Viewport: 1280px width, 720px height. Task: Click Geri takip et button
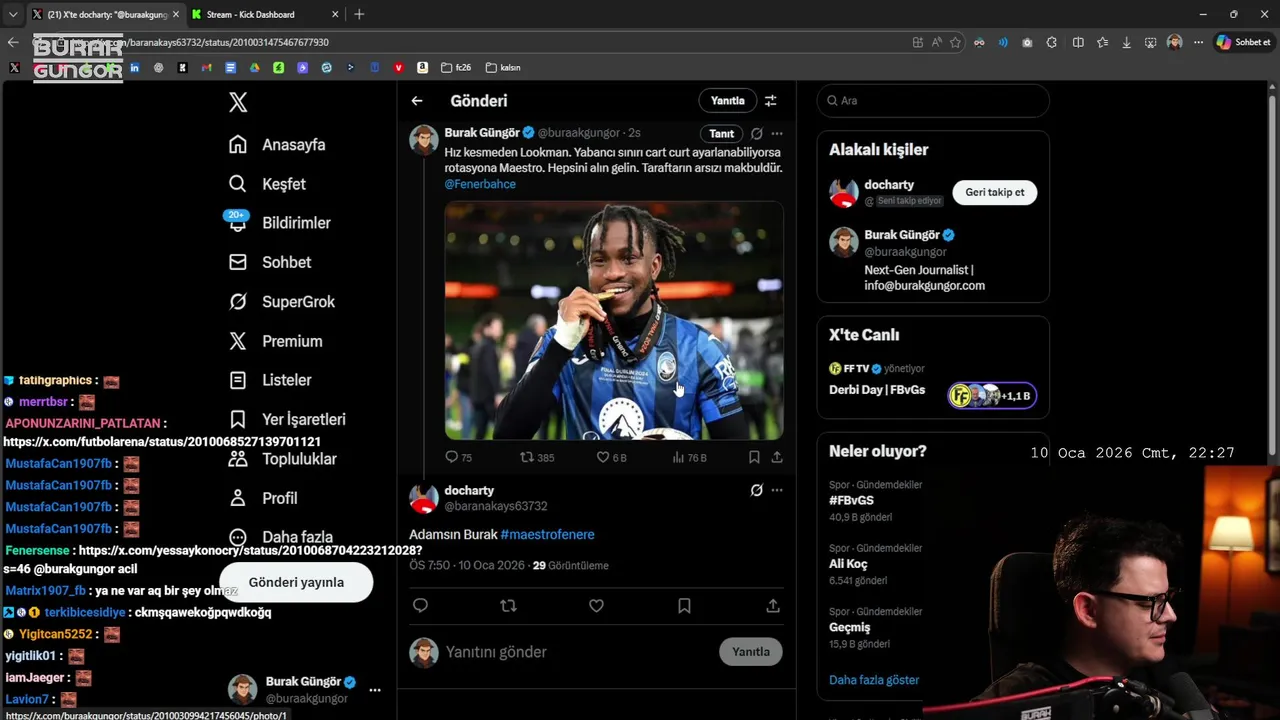coord(995,192)
